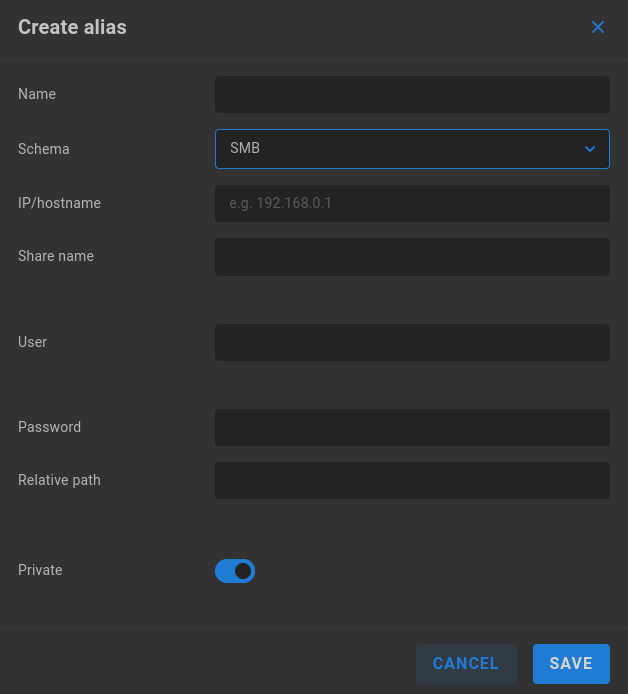Screen dimensions: 628x694
Task: Click the User input field
Action: [412, 342]
